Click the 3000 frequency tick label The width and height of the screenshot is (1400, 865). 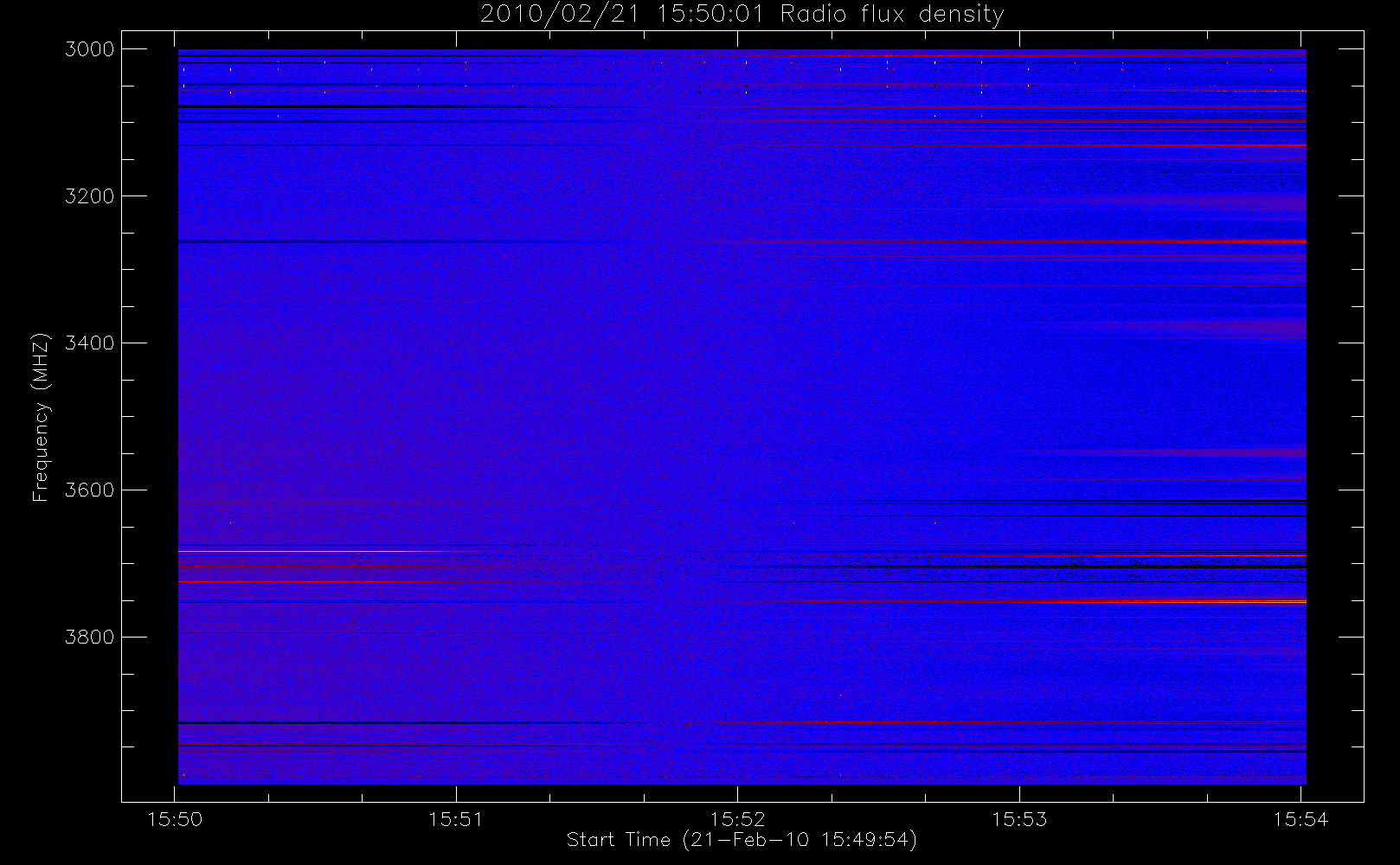90,49
